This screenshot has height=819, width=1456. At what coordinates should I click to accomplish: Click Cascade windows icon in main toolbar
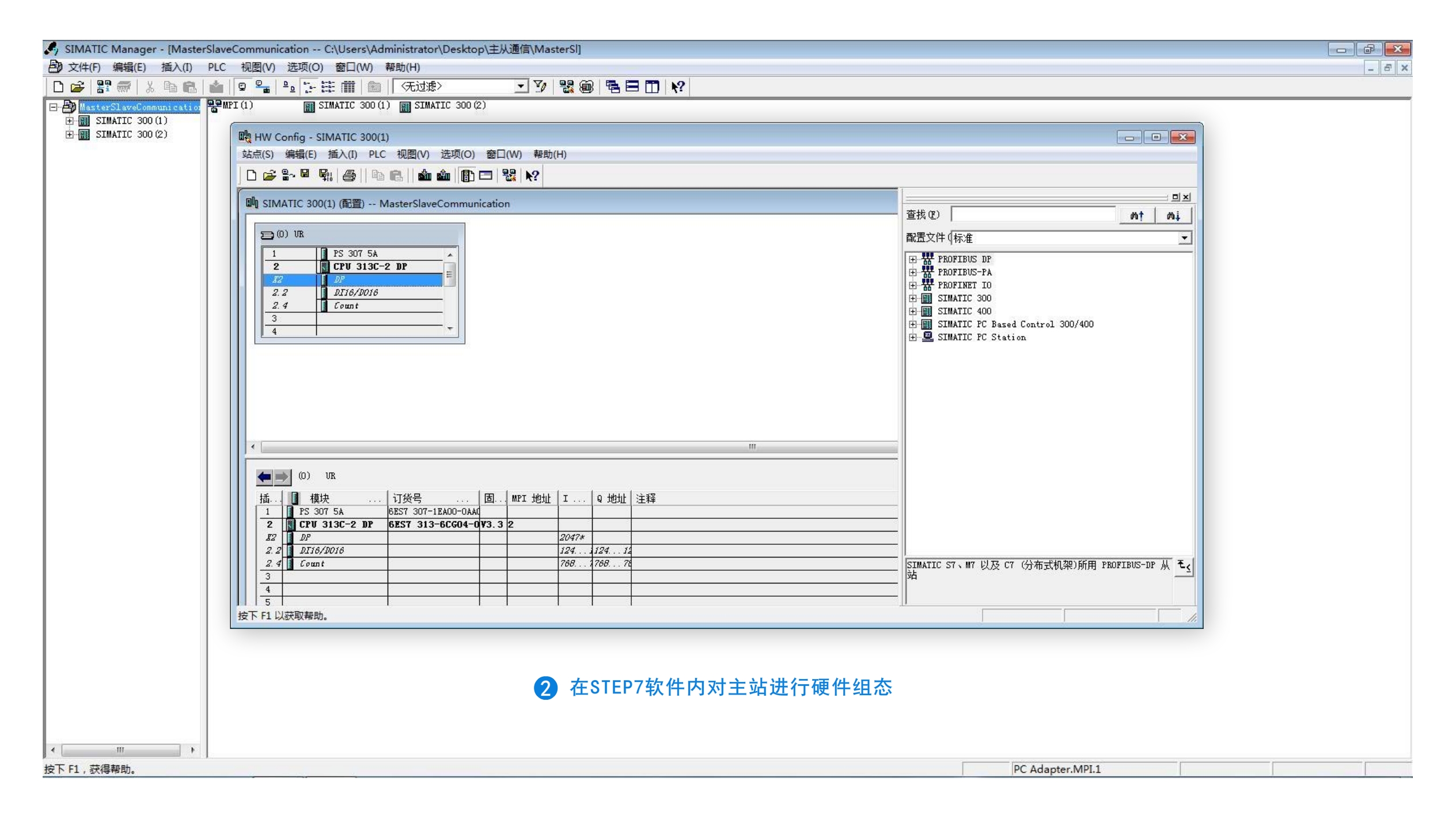tap(613, 87)
